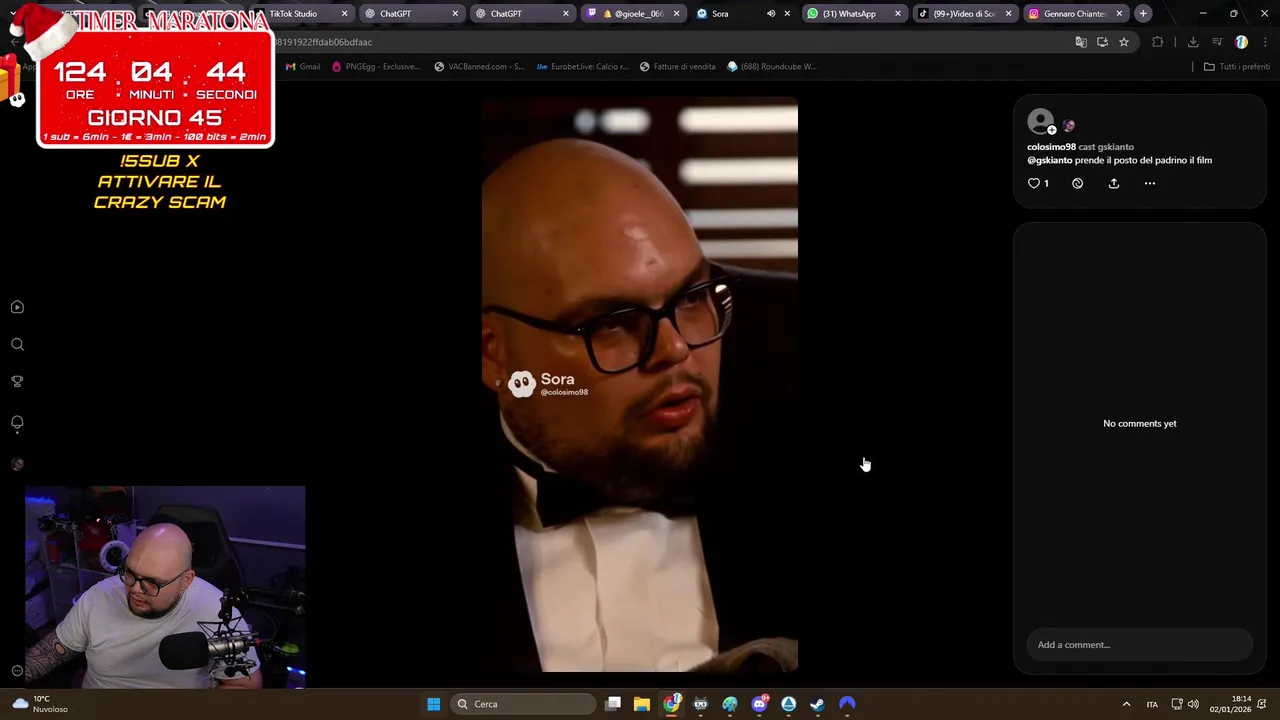Viewport: 1280px width, 720px height.
Task: Share the video using the upload icon
Action: pos(1113,183)
